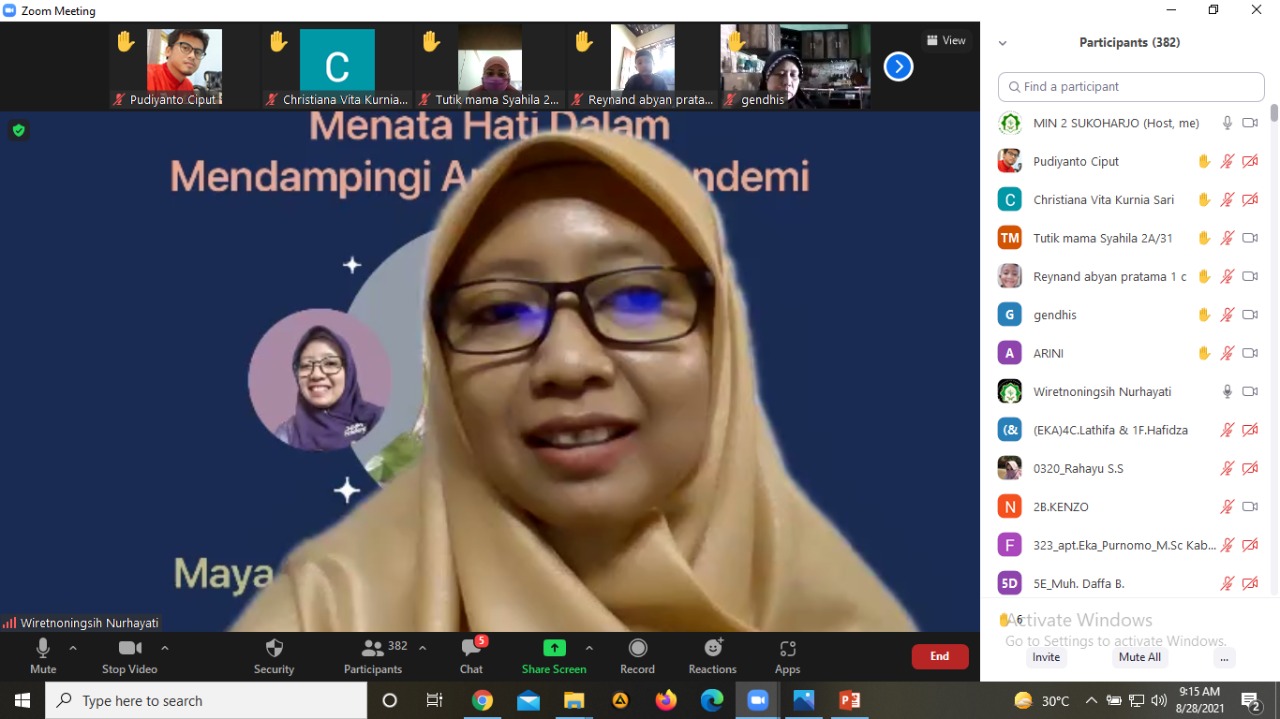Open video options arrow beside Stop Video

[165, 648]
